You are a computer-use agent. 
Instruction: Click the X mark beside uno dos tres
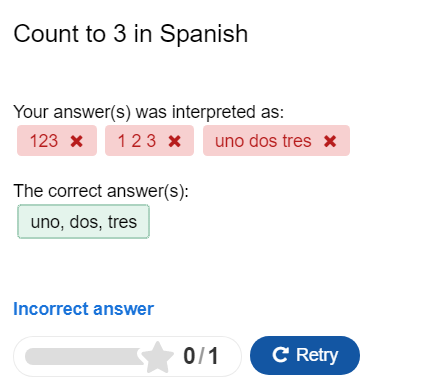(330, 141)
